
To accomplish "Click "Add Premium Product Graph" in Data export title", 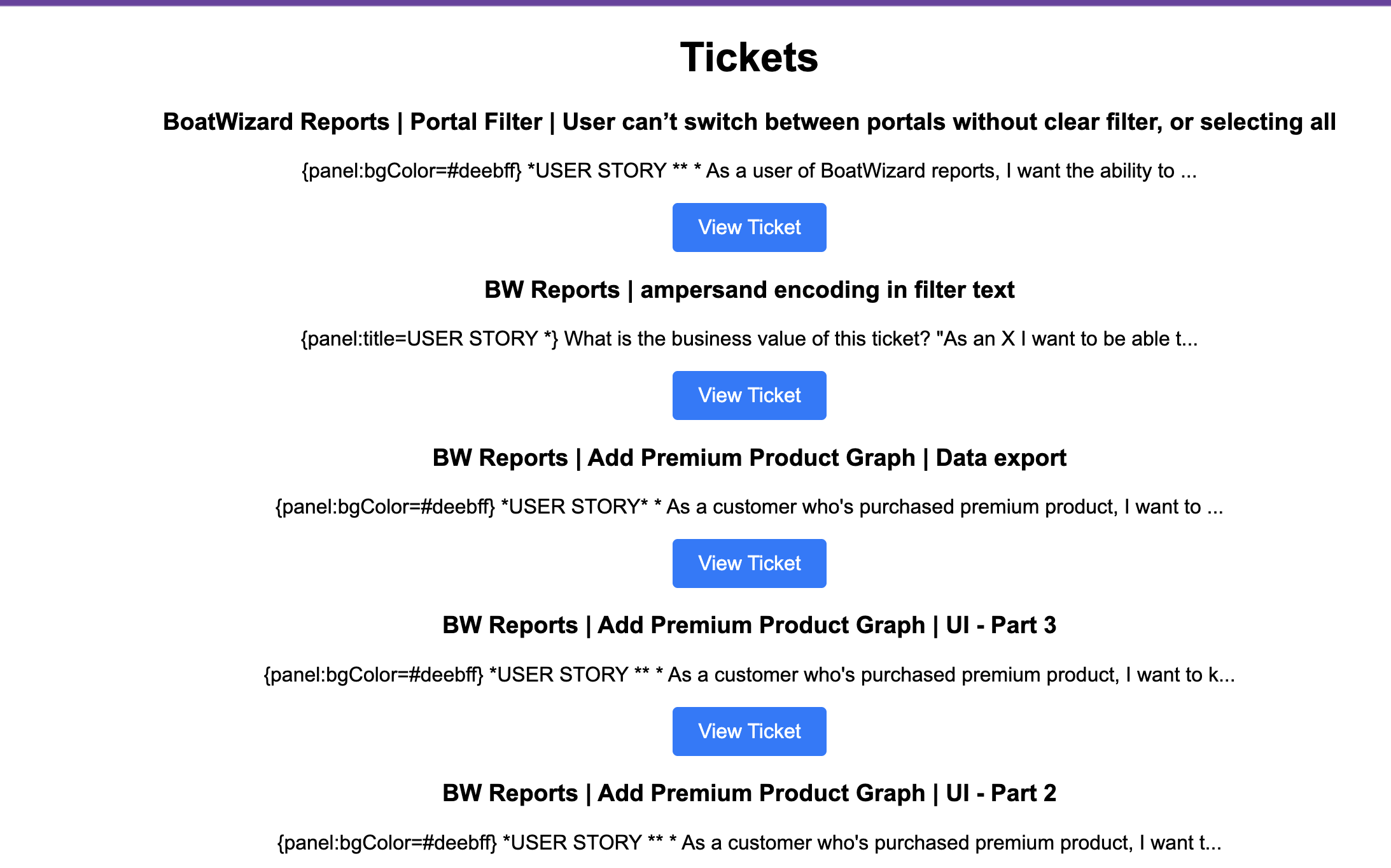I will click(751, 458).
